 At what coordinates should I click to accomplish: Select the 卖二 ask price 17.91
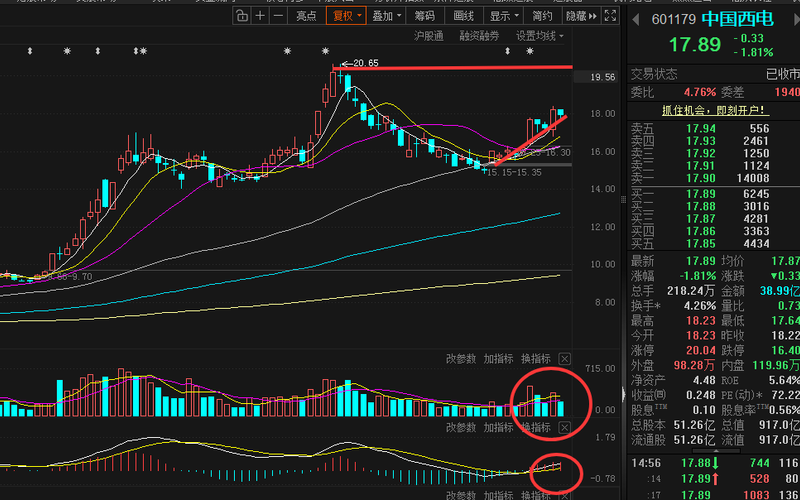[x=701, y=165]
